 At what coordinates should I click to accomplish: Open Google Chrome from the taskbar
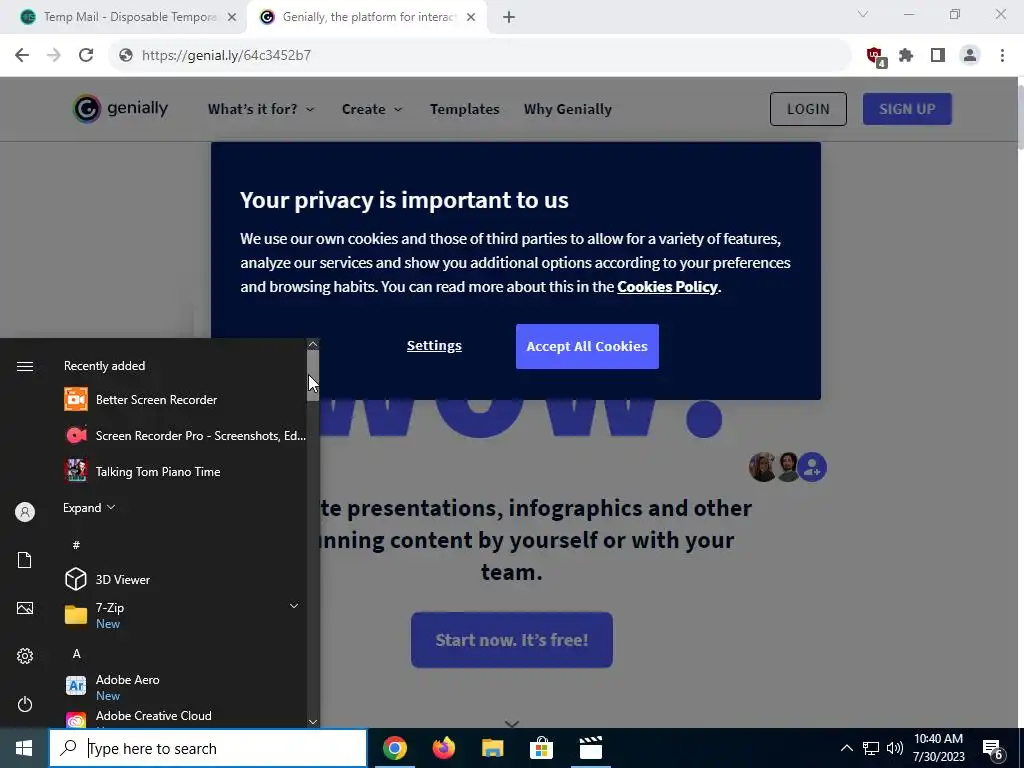pyautogui.click(x=394, y=748)
